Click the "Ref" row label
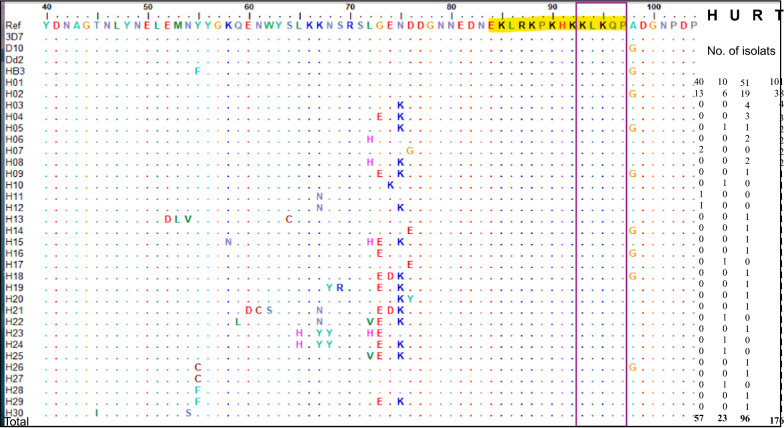The image size is (784, 428). click(13, 25)
